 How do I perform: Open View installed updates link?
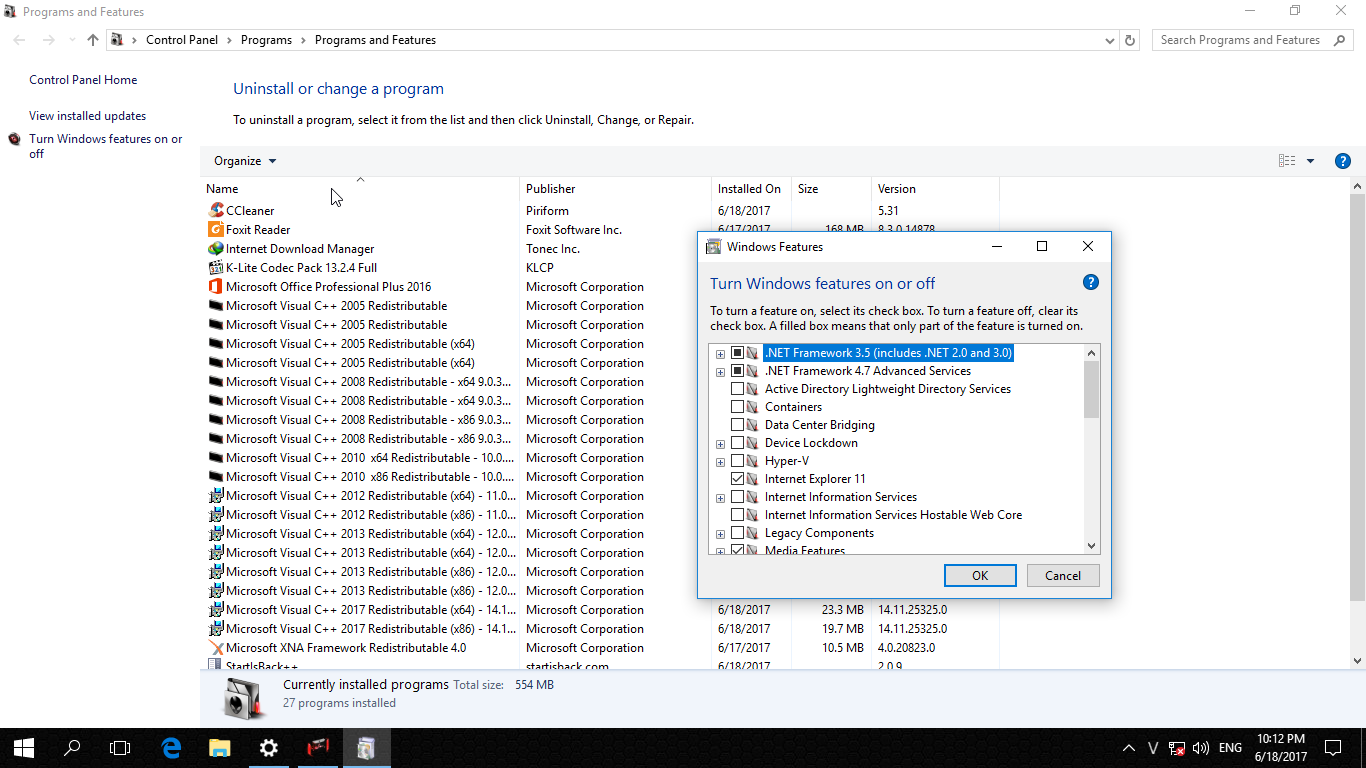click(87, 116)
